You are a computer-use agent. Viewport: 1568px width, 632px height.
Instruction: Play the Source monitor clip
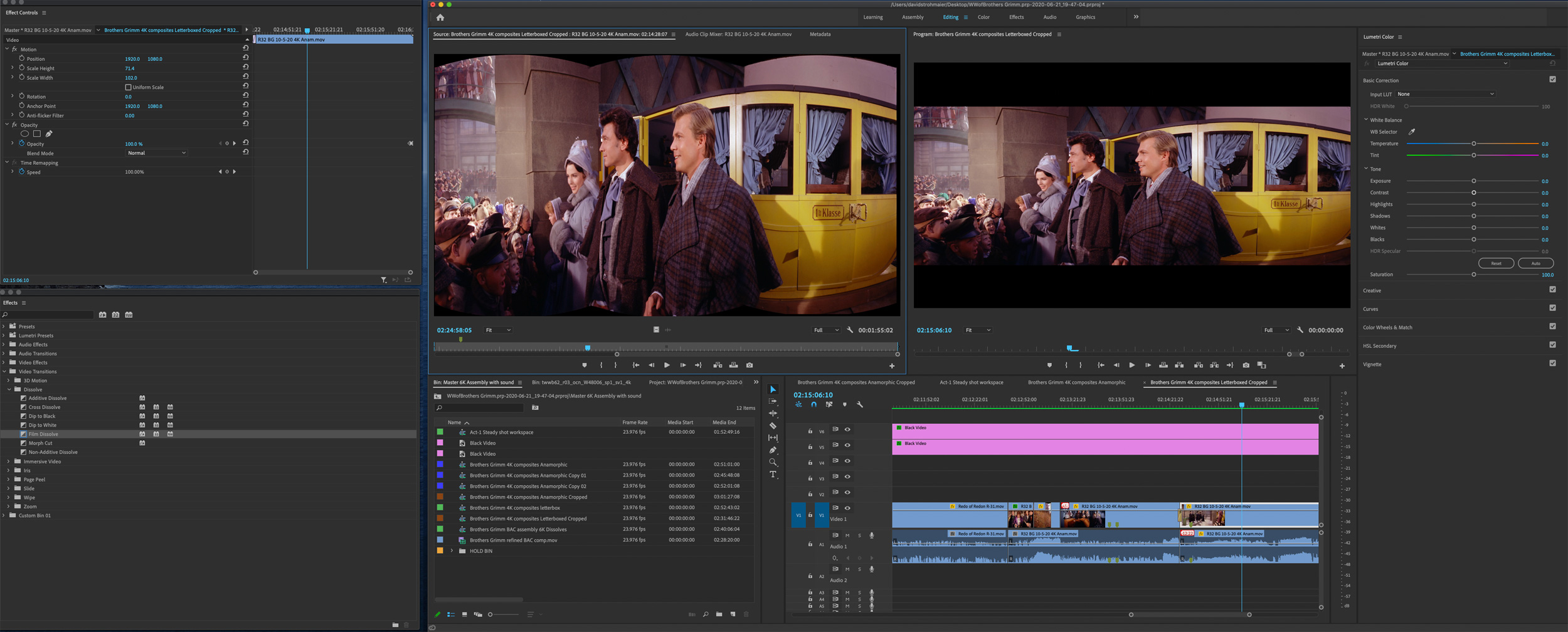(x=667, y=365)
